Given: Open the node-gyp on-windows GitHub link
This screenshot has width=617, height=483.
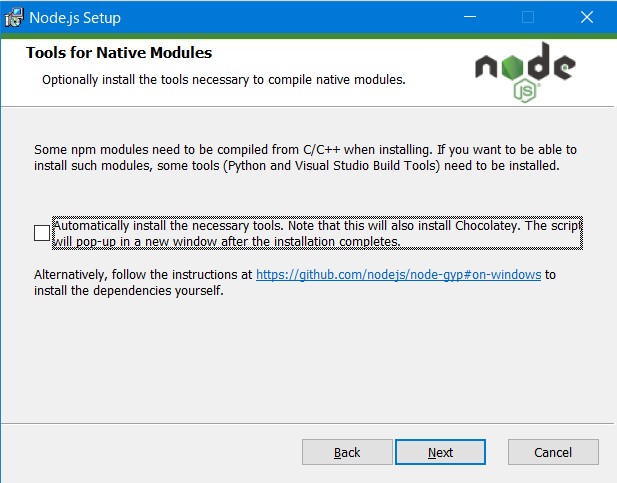Looking at the screenshot, I should 399,275.
